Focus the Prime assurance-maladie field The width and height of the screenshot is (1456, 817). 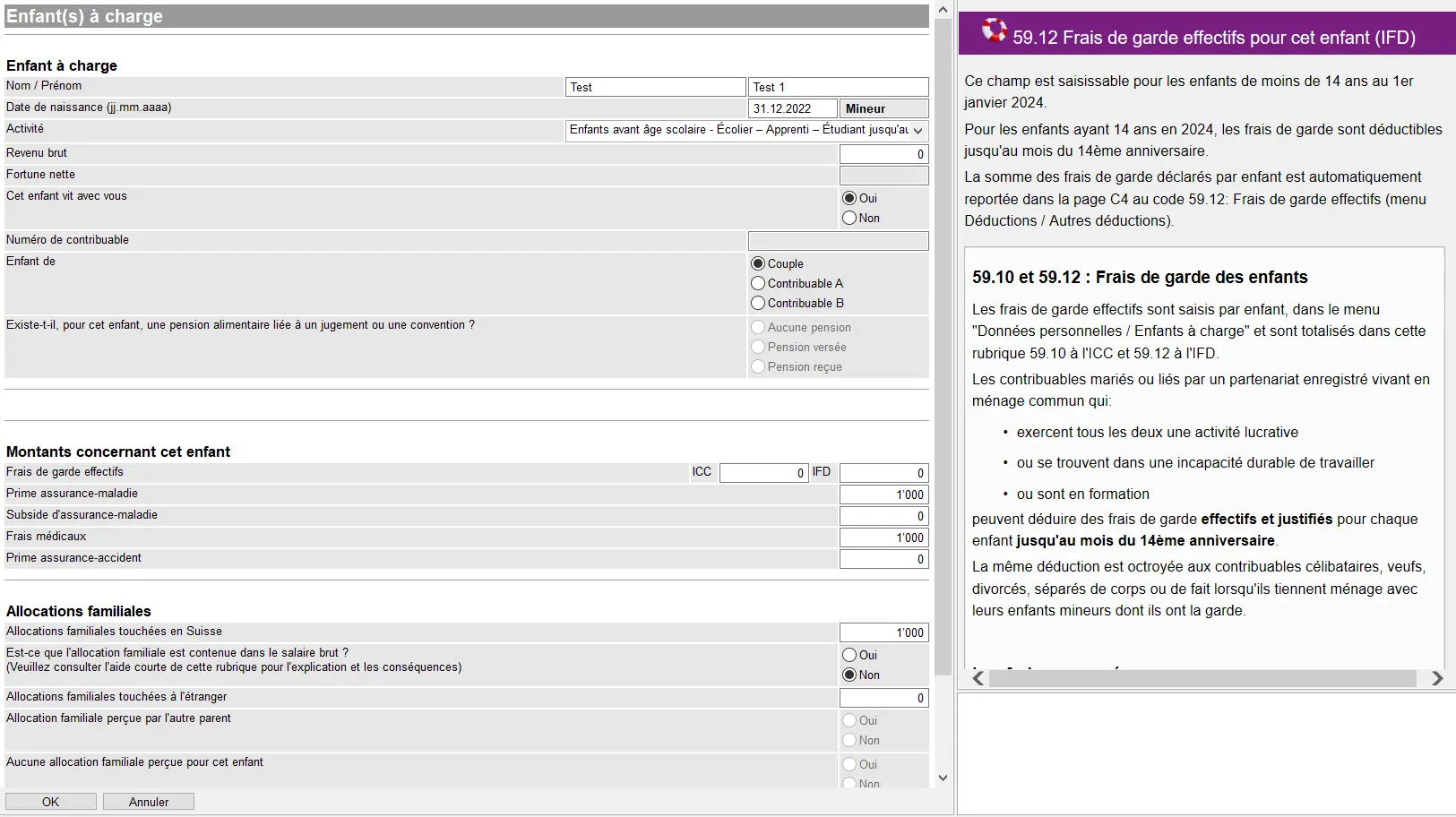pos(883,494)
